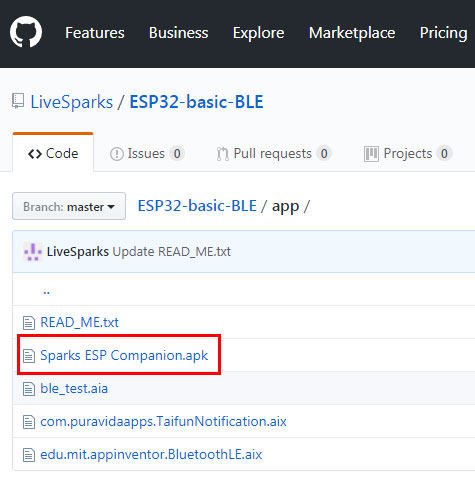
Task: Open the com.puravidaapps.TaifunNotification.aix file
Action: (163, 421)
